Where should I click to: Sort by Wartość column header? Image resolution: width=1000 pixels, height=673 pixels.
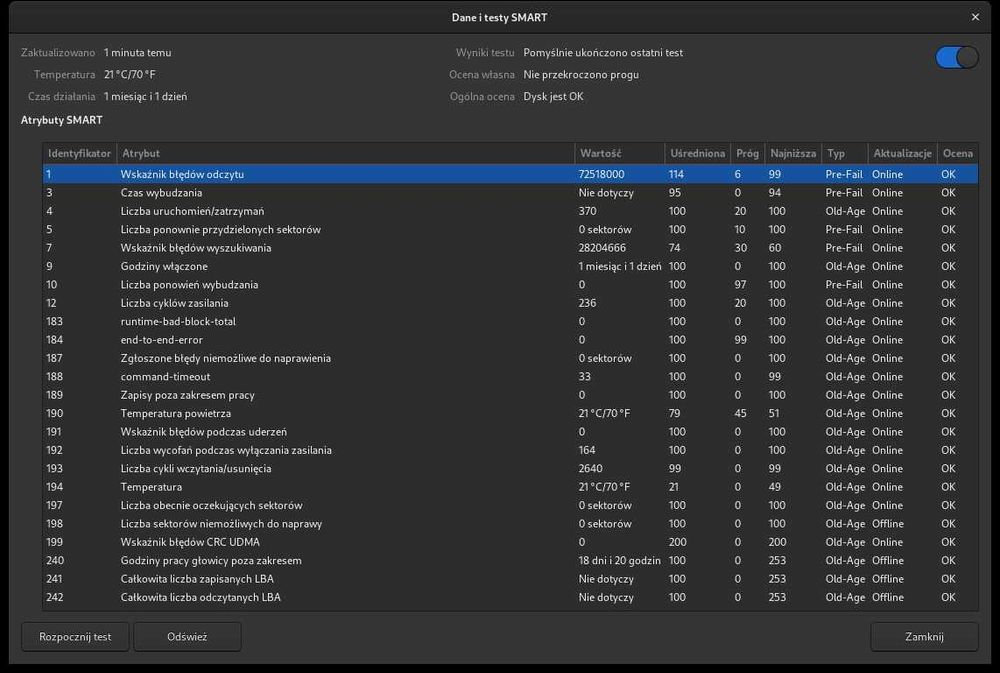coord(619,153)
